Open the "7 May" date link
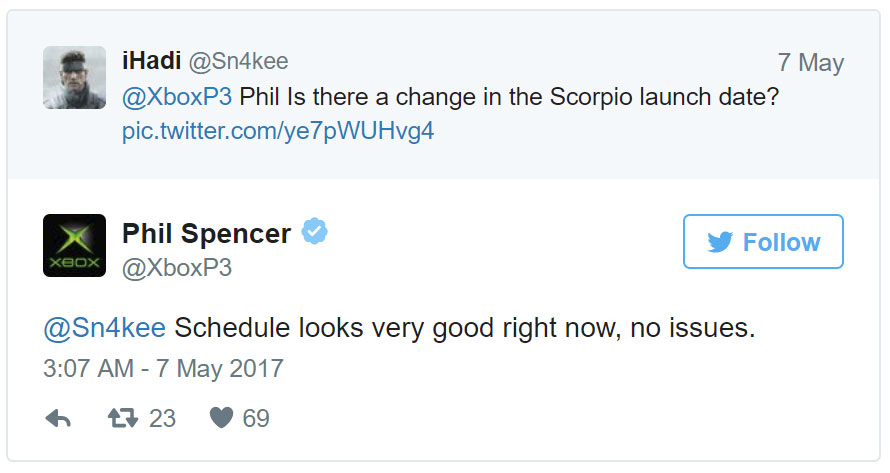The width and height of the screenshot is (890, 473). point(810,62)
